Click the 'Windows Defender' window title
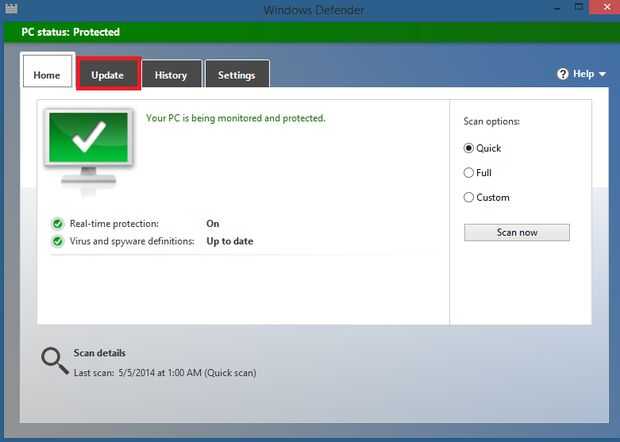This screenshot has width=620, height=442. tap(314, 10)
